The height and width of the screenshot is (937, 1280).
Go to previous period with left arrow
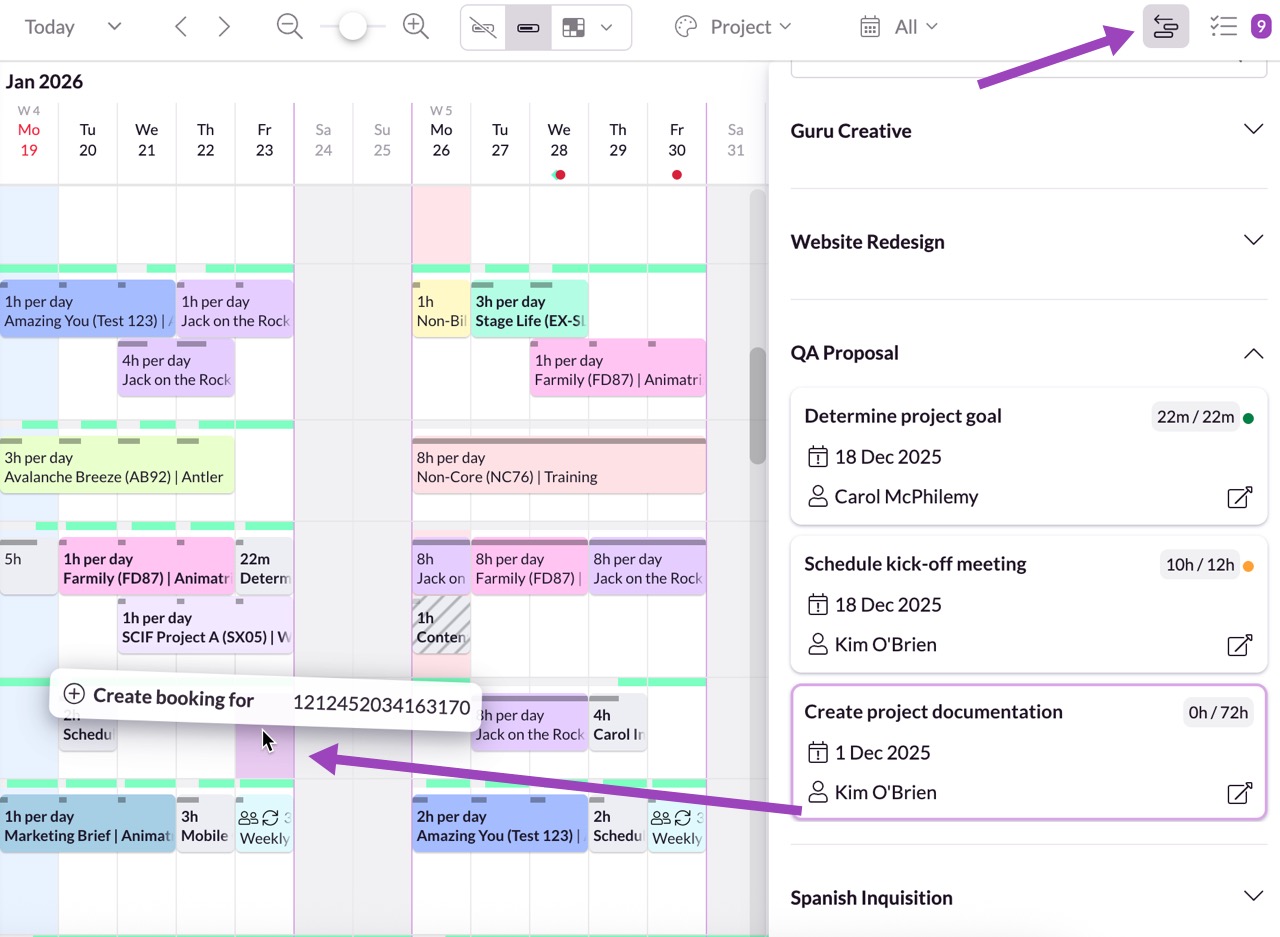pyautogui.click(x=181, y=27)
